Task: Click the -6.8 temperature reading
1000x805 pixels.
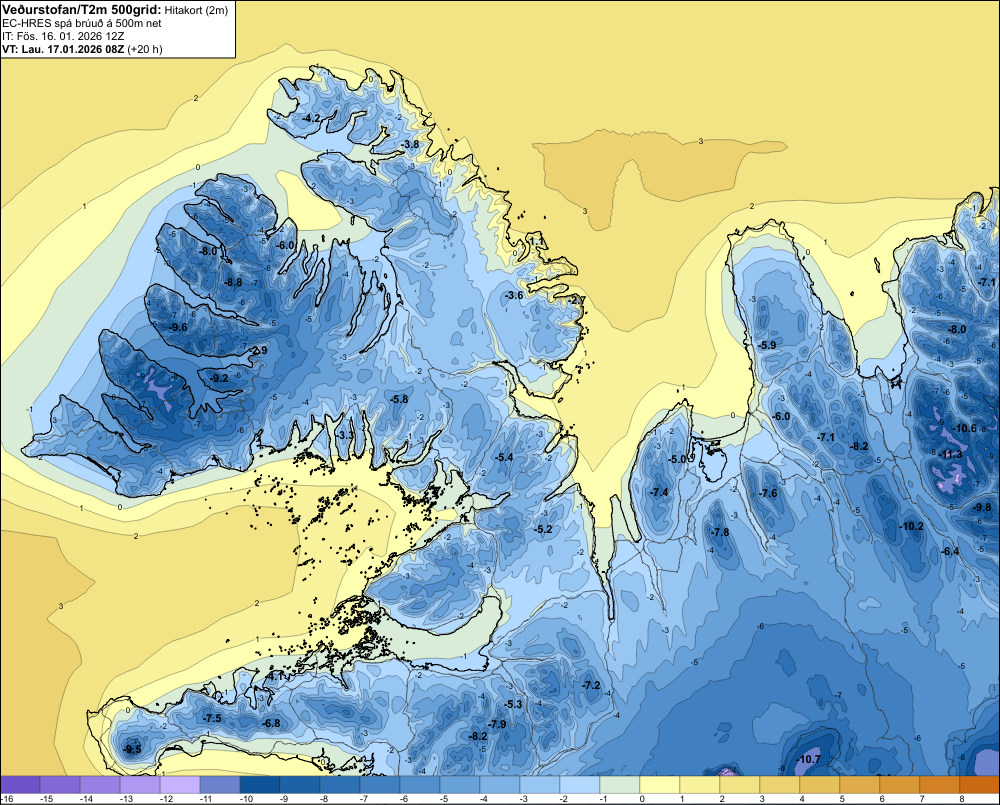Action: pos(271,724)
